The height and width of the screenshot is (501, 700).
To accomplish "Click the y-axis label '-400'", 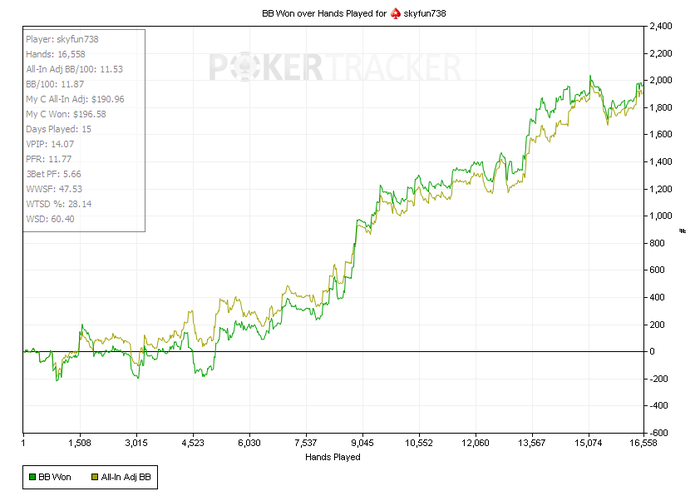I will click(x=658, y=406).
